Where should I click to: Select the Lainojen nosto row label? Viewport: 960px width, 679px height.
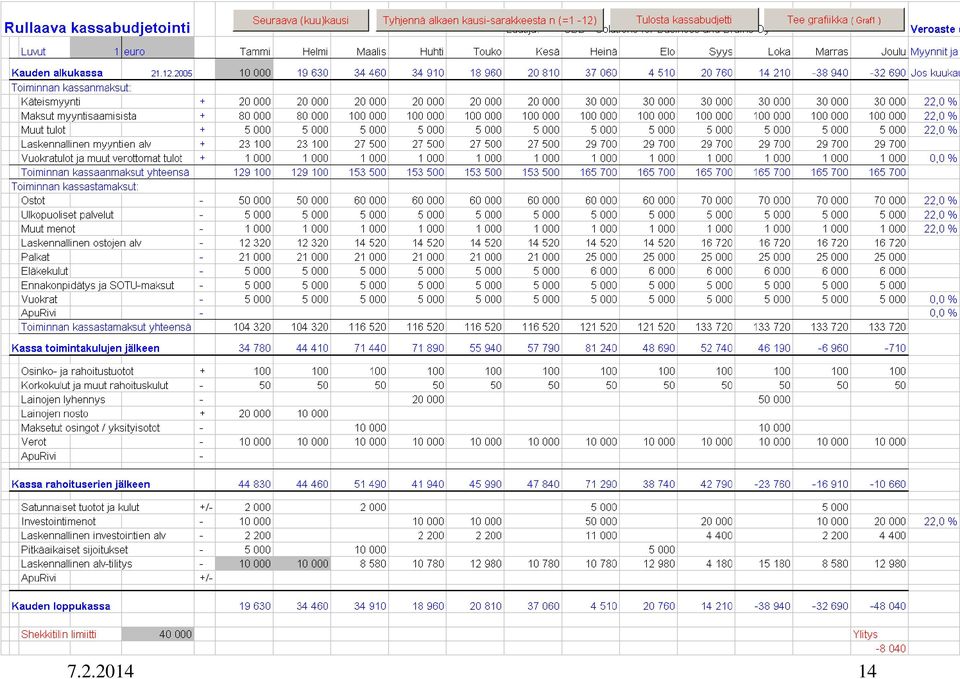pyautogui.click(x=54, y=413)
